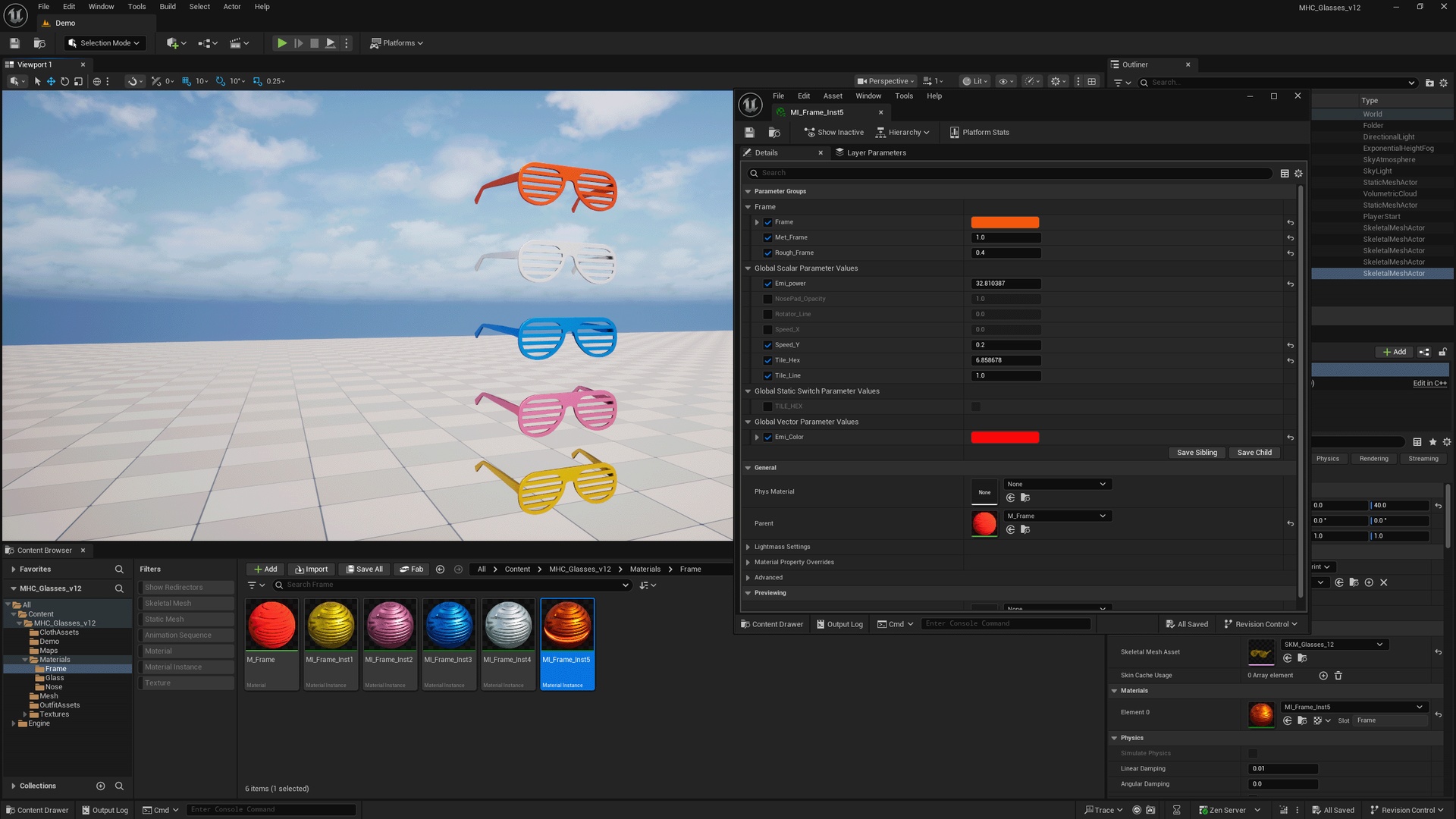The width and height of the screenshot is (1456, 819).
Task: Toggle the Rough_Frame override checkbox
Action: pyautogui.click(x=767, y=253)
